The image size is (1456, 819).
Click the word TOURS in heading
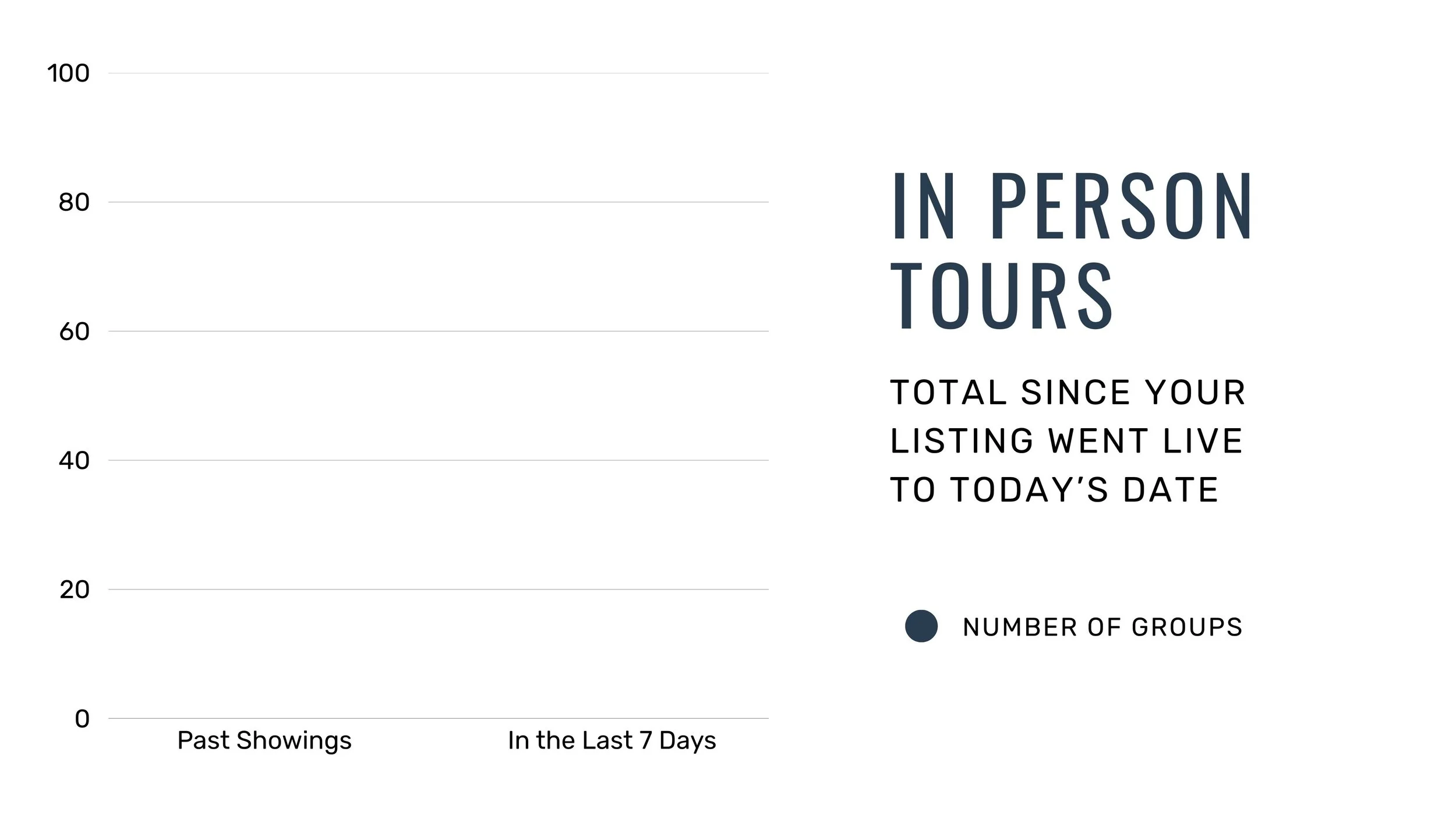point(1002,296)
